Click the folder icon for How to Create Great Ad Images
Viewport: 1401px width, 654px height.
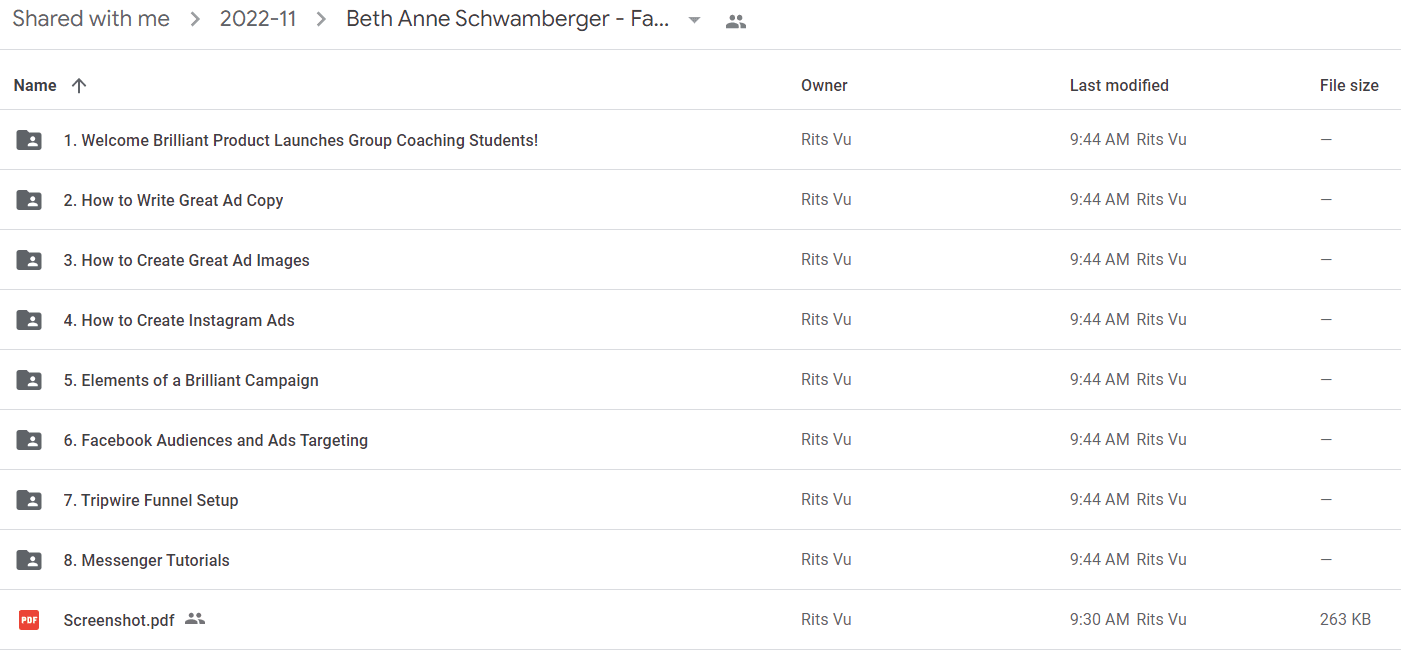coord(29,260)
